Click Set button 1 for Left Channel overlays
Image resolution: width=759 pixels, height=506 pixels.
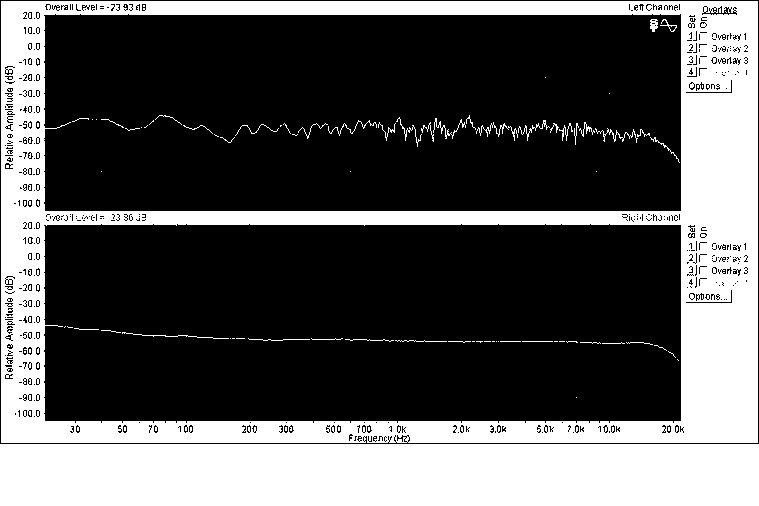[692, 36]
